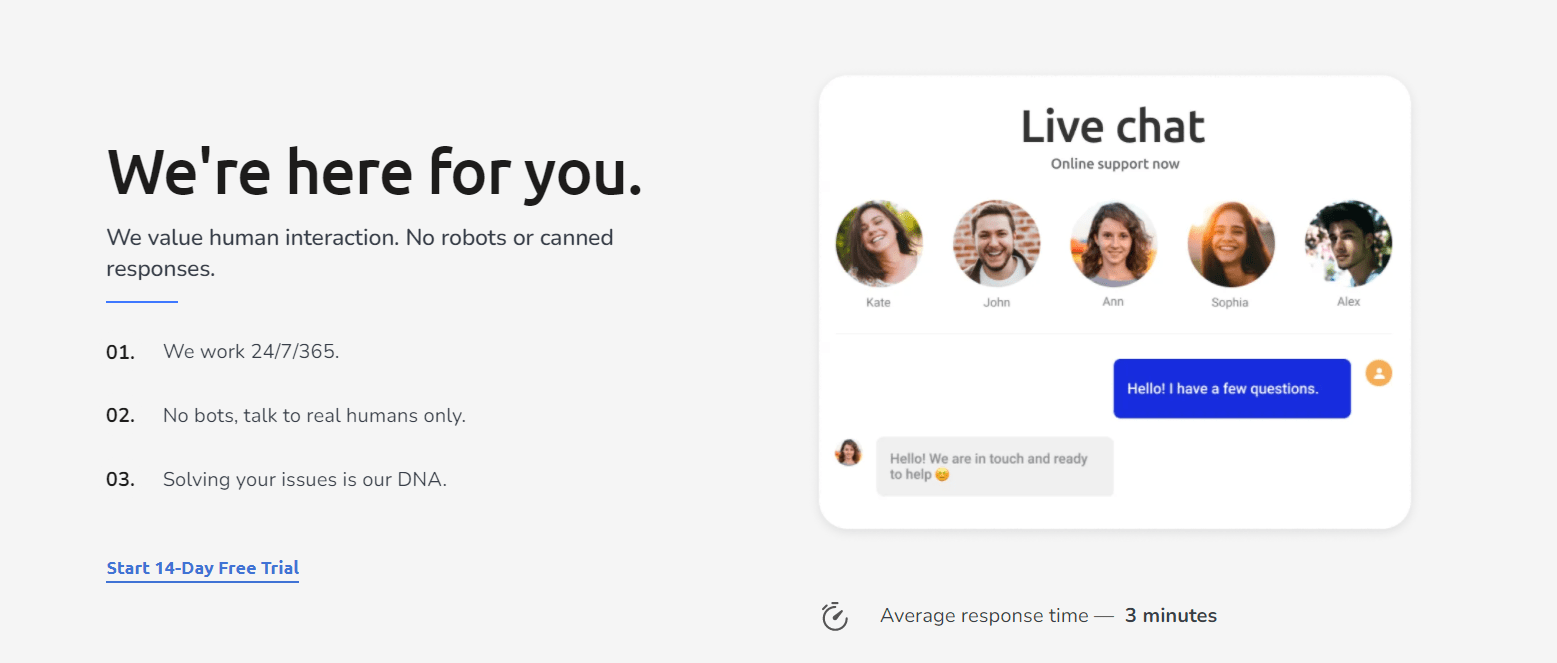
Task: Click the "Live chat" heading
Action: (x=1113, y=127)
